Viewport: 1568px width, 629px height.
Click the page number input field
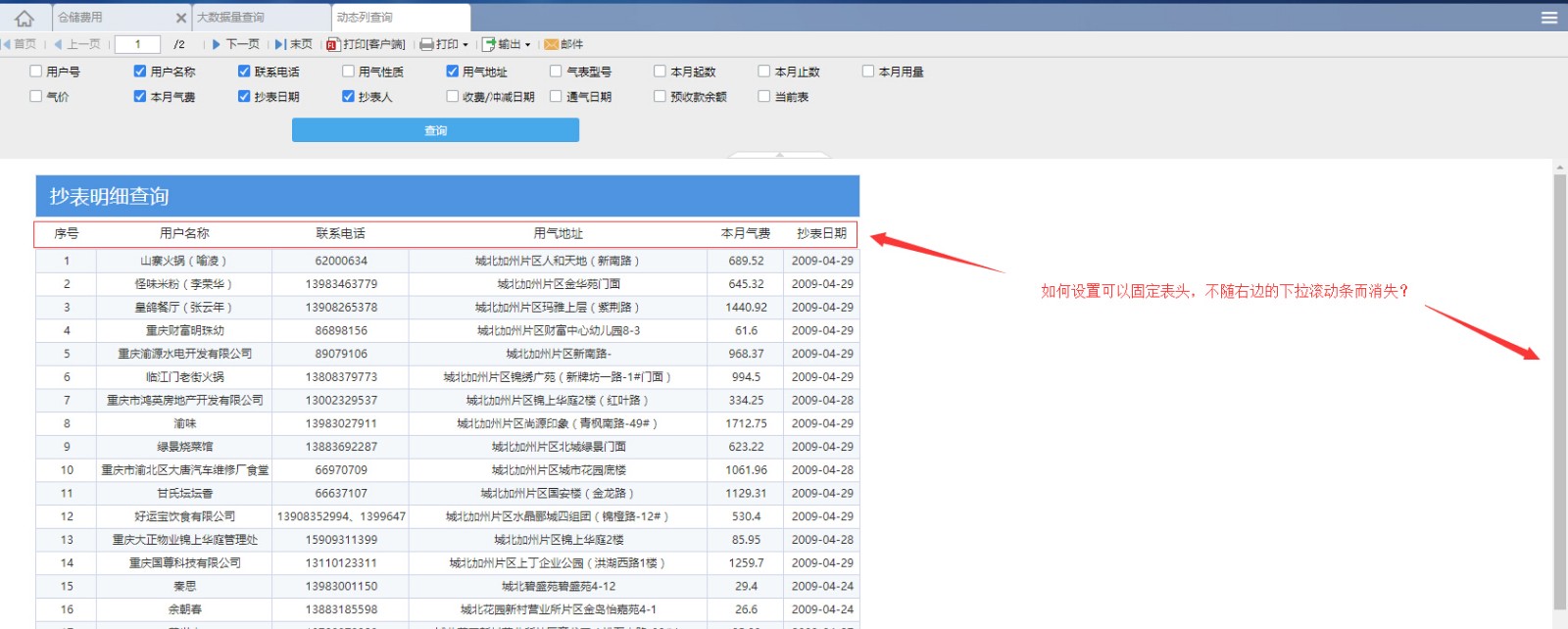pos(137,44)
